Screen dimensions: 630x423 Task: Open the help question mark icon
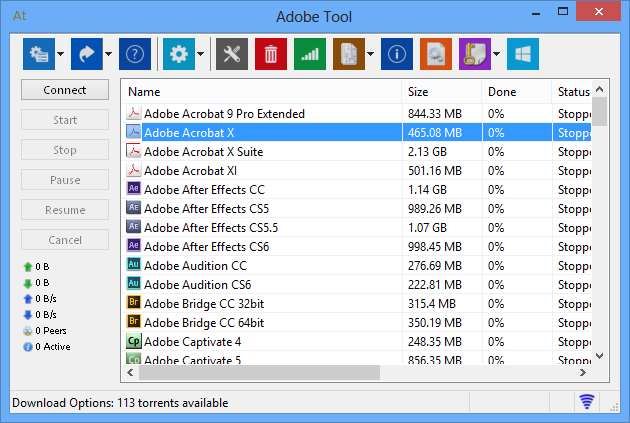click(x=135, y=54)
